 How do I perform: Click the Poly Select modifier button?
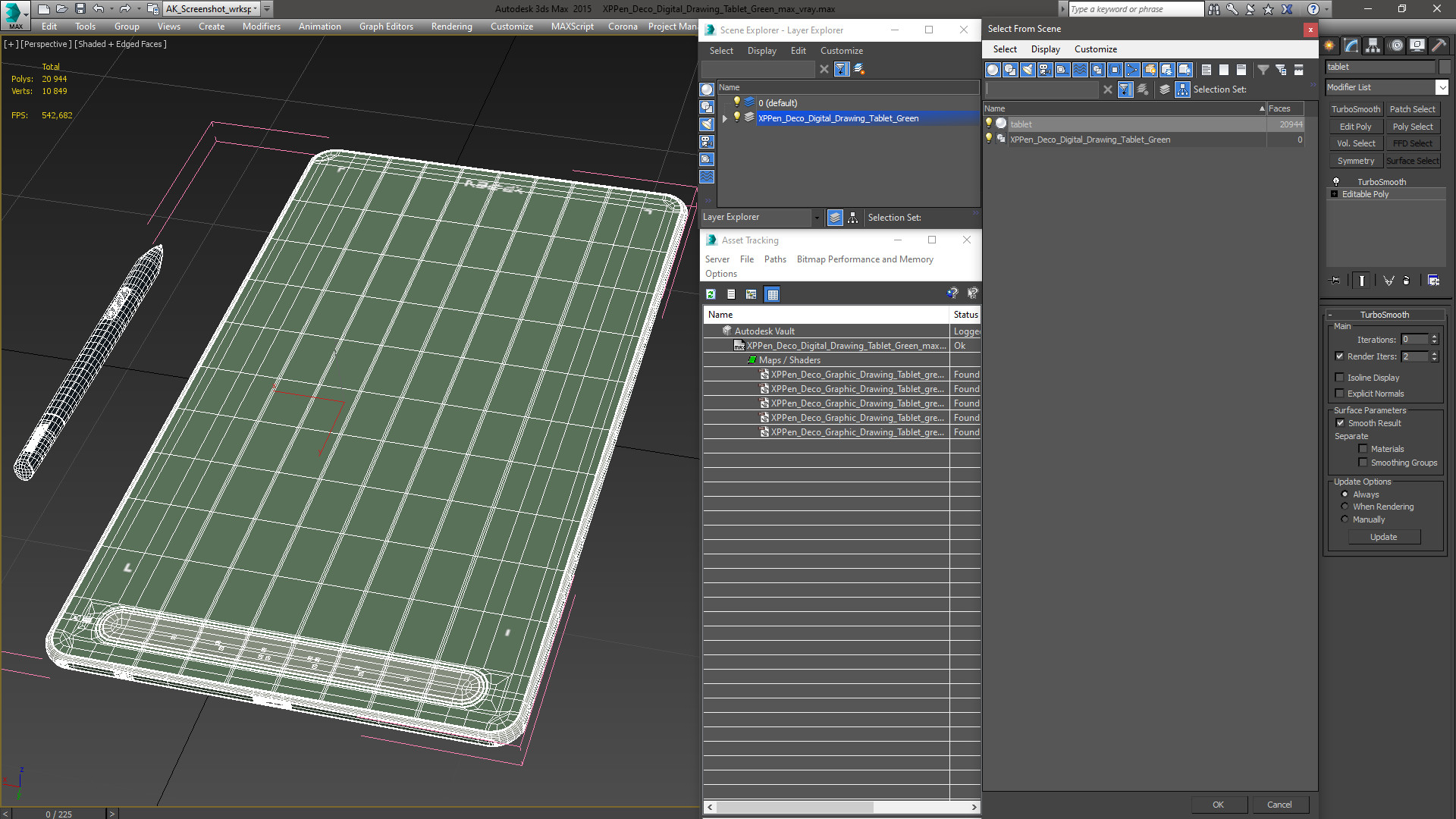coord(1412,127)
